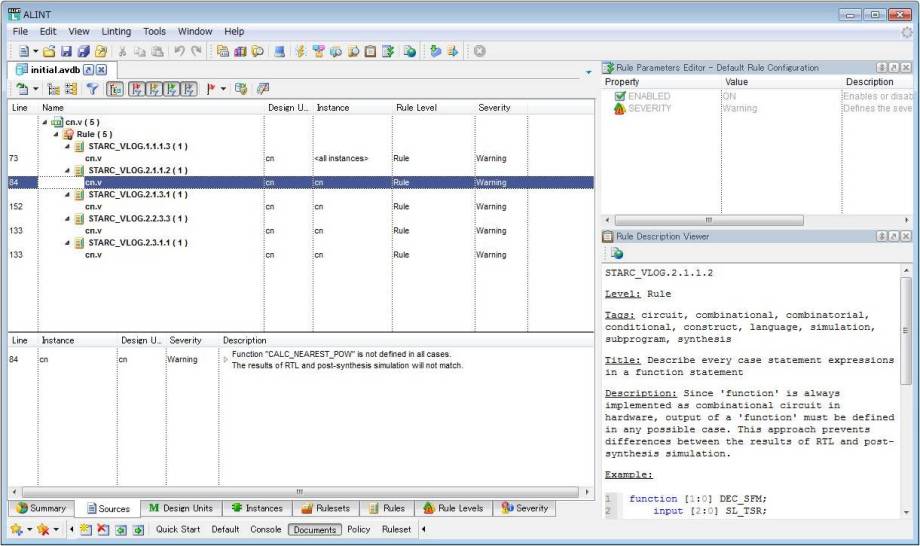Select the SEVERITY property row
The image size is (920, 546).
tap(757, 108)
